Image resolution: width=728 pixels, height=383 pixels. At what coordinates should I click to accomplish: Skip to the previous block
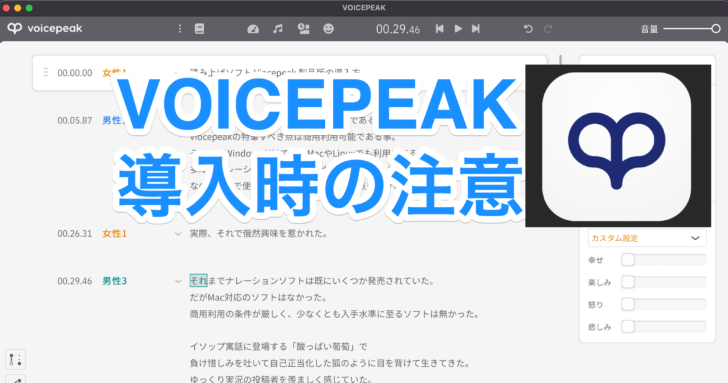(439, 29)
